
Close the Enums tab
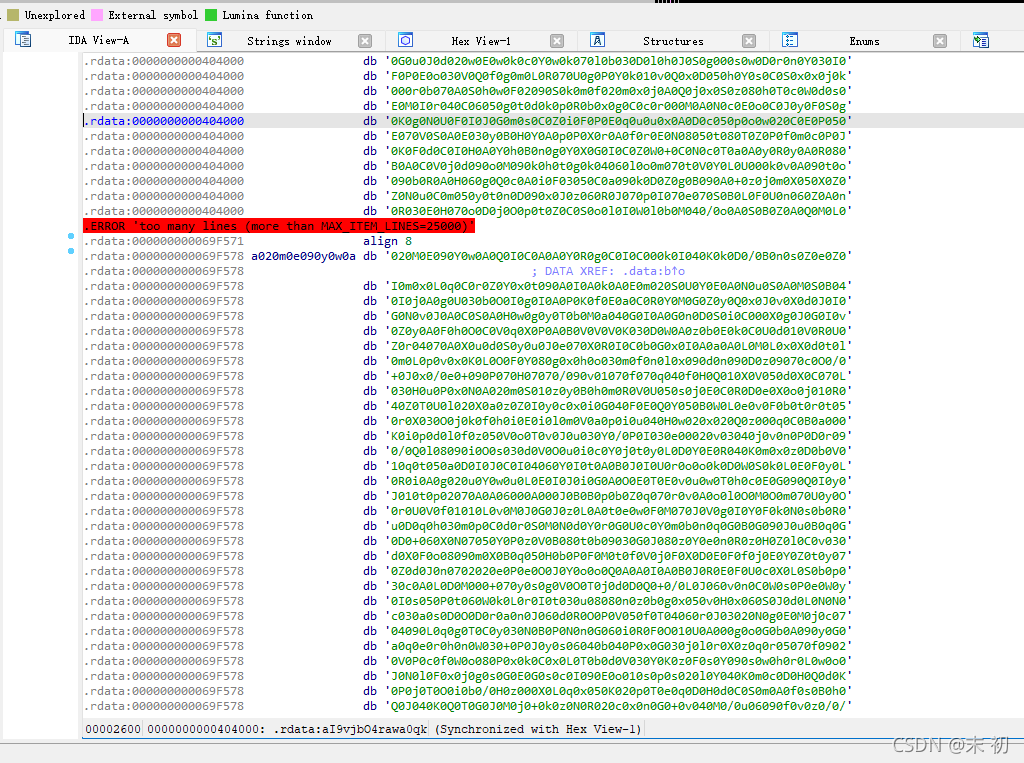pyautogui.click(x=940, y=41)
